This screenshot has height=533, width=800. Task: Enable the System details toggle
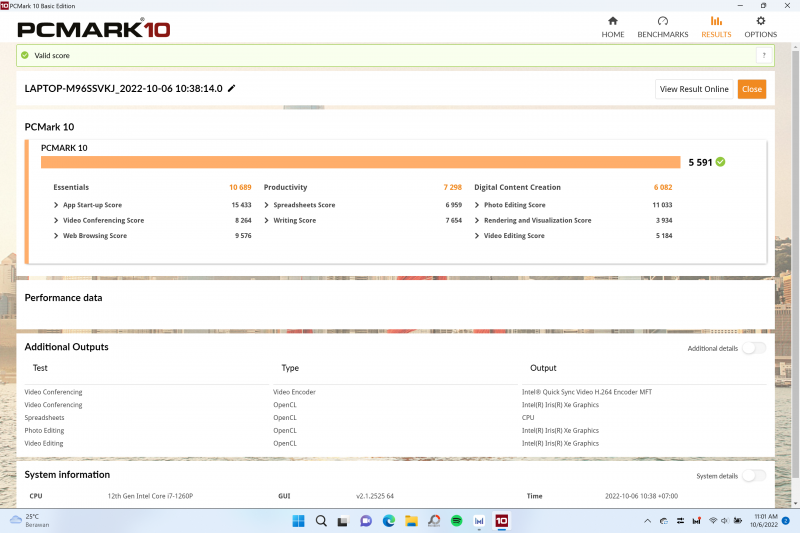click(754, 475)
